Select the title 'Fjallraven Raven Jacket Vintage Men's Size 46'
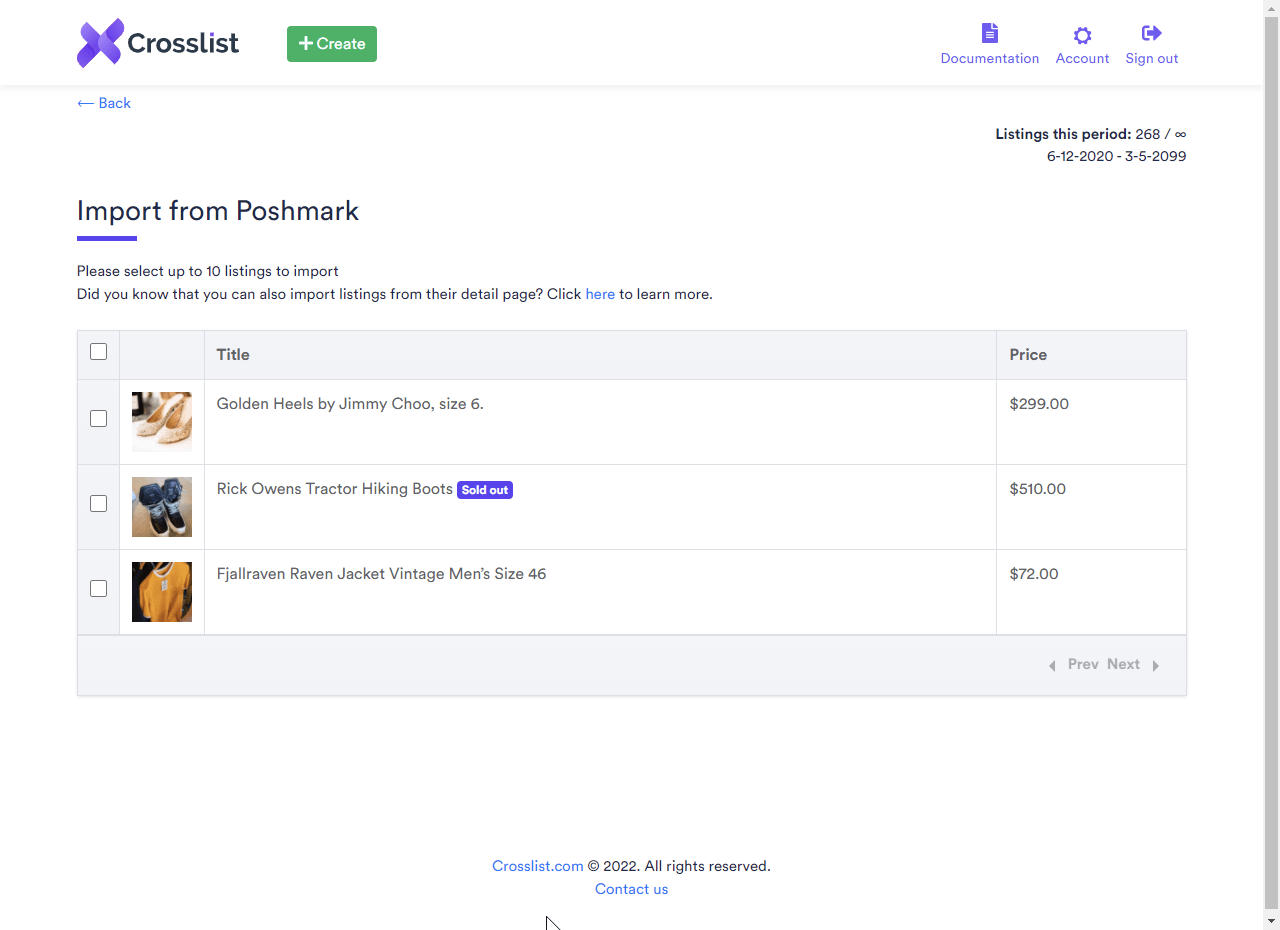 point(381,574)
